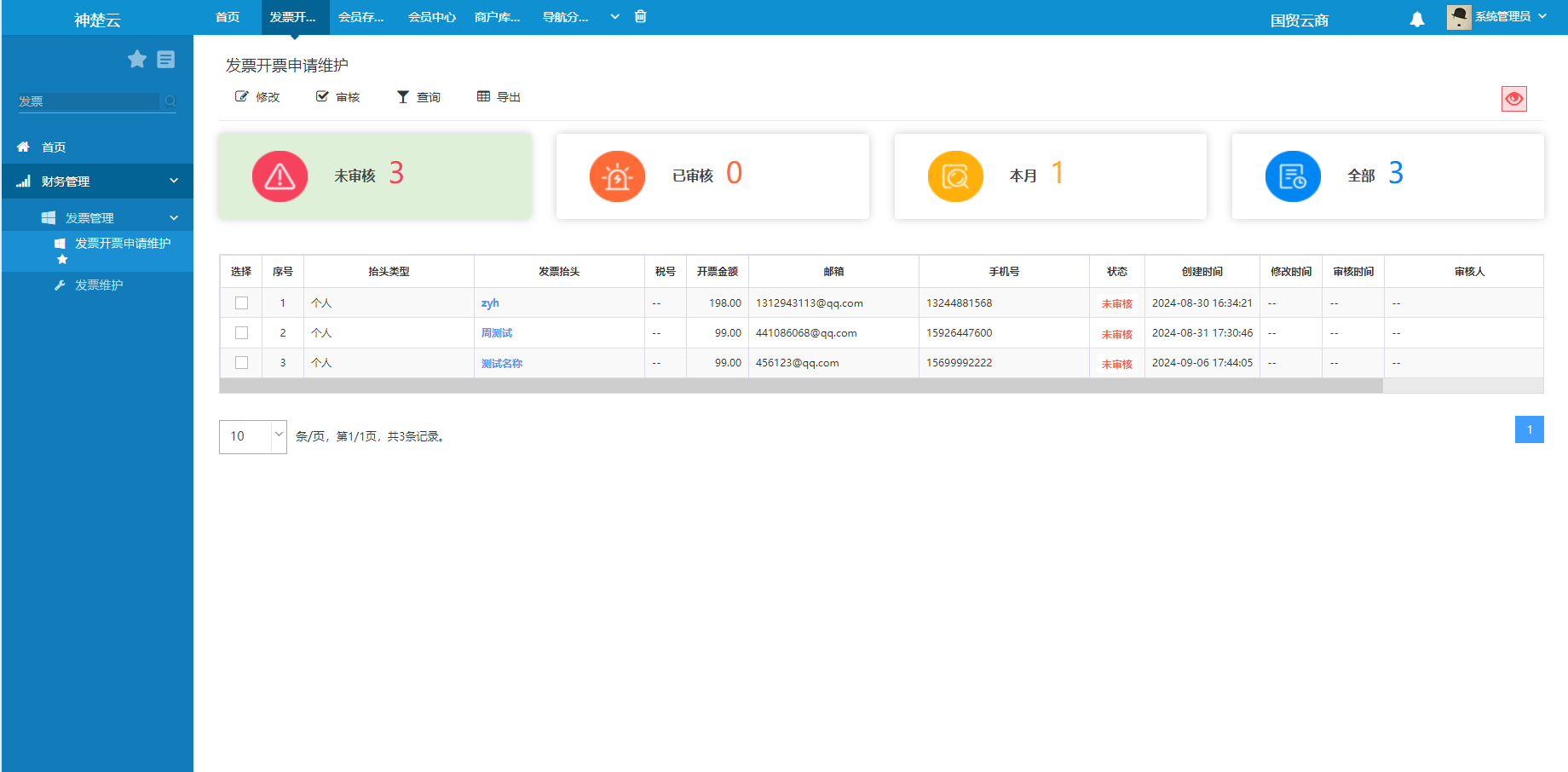Check the checkbox for row 3 测试名称
The image size is (1568, 772).
click(x=241, y=362)
